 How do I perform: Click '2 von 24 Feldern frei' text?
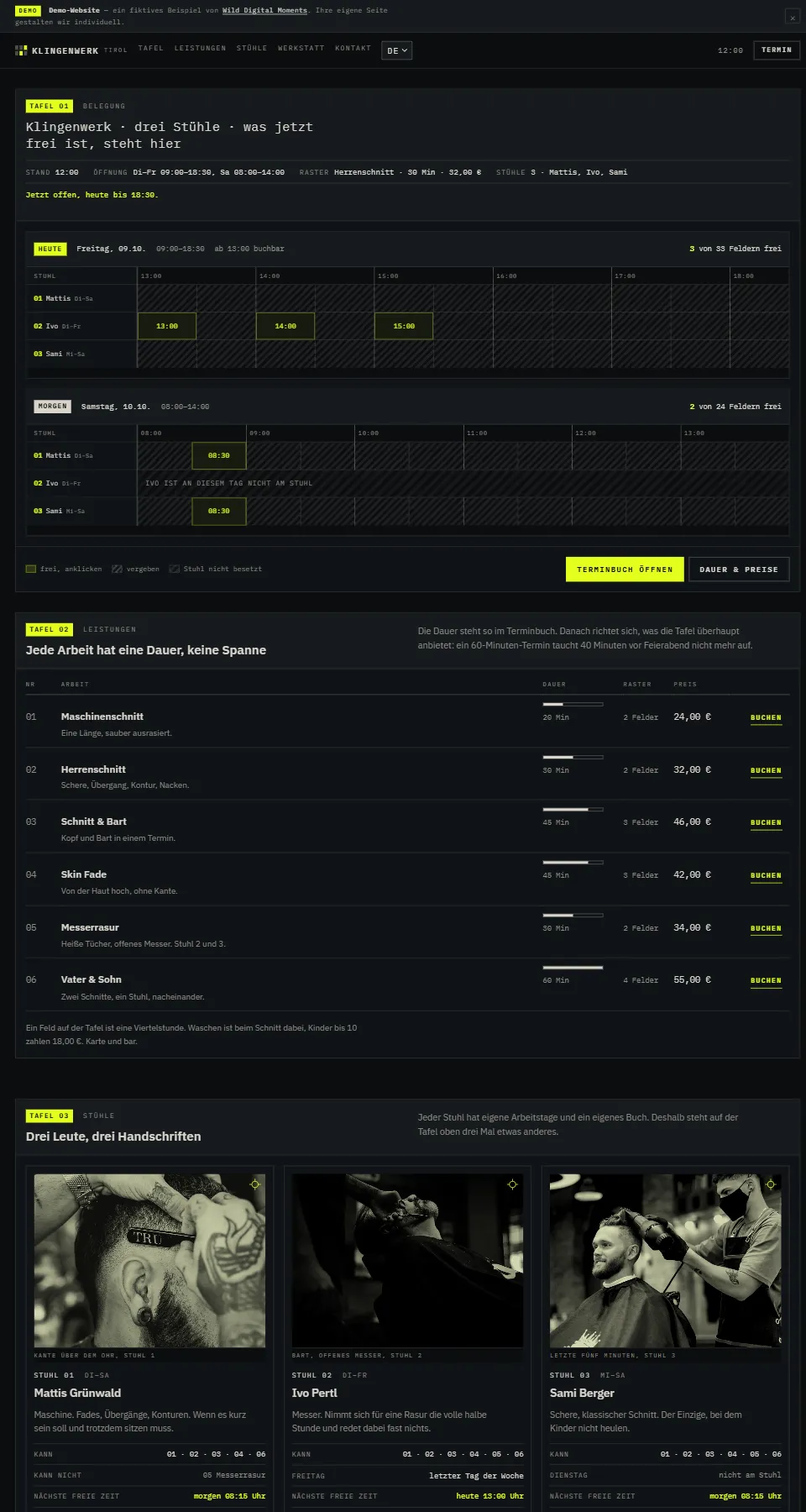tap(735, 407)
